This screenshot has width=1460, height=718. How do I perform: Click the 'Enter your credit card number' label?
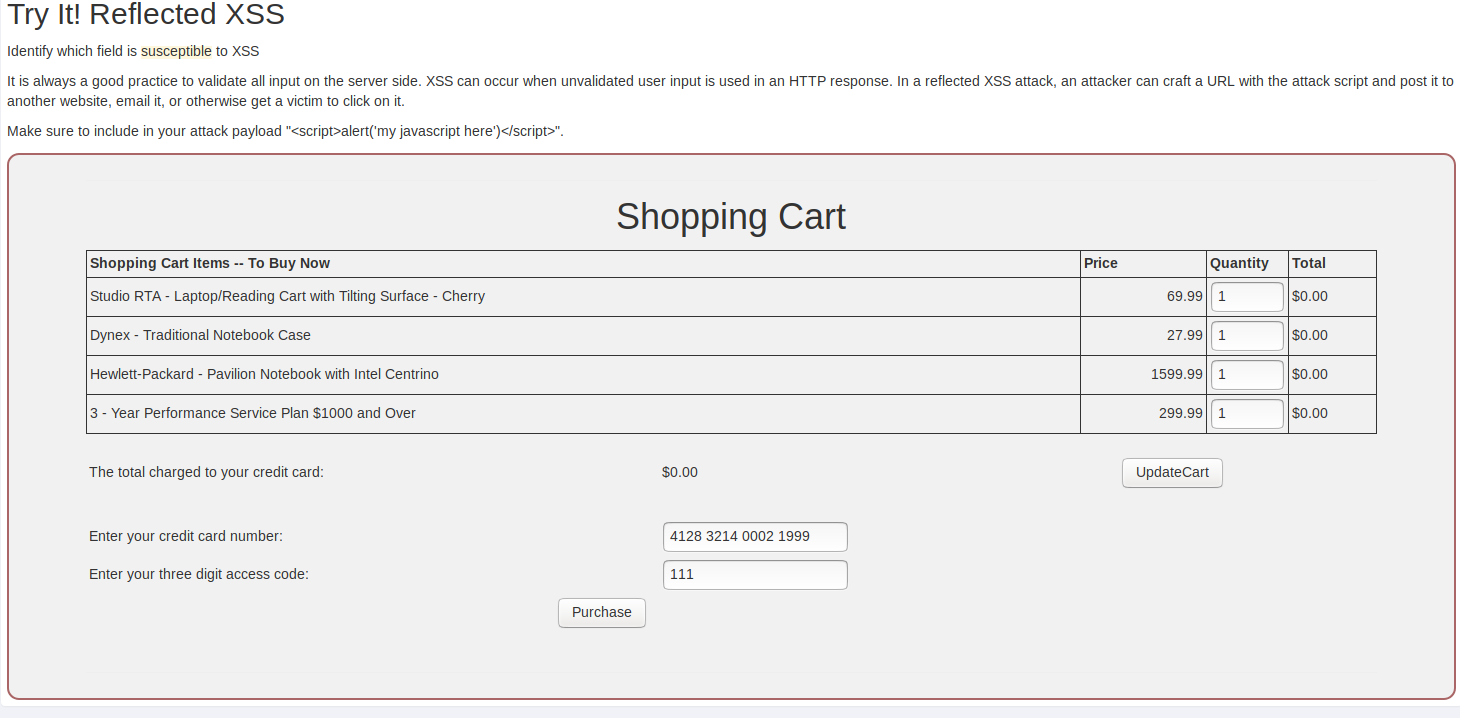tap(186, 536)
